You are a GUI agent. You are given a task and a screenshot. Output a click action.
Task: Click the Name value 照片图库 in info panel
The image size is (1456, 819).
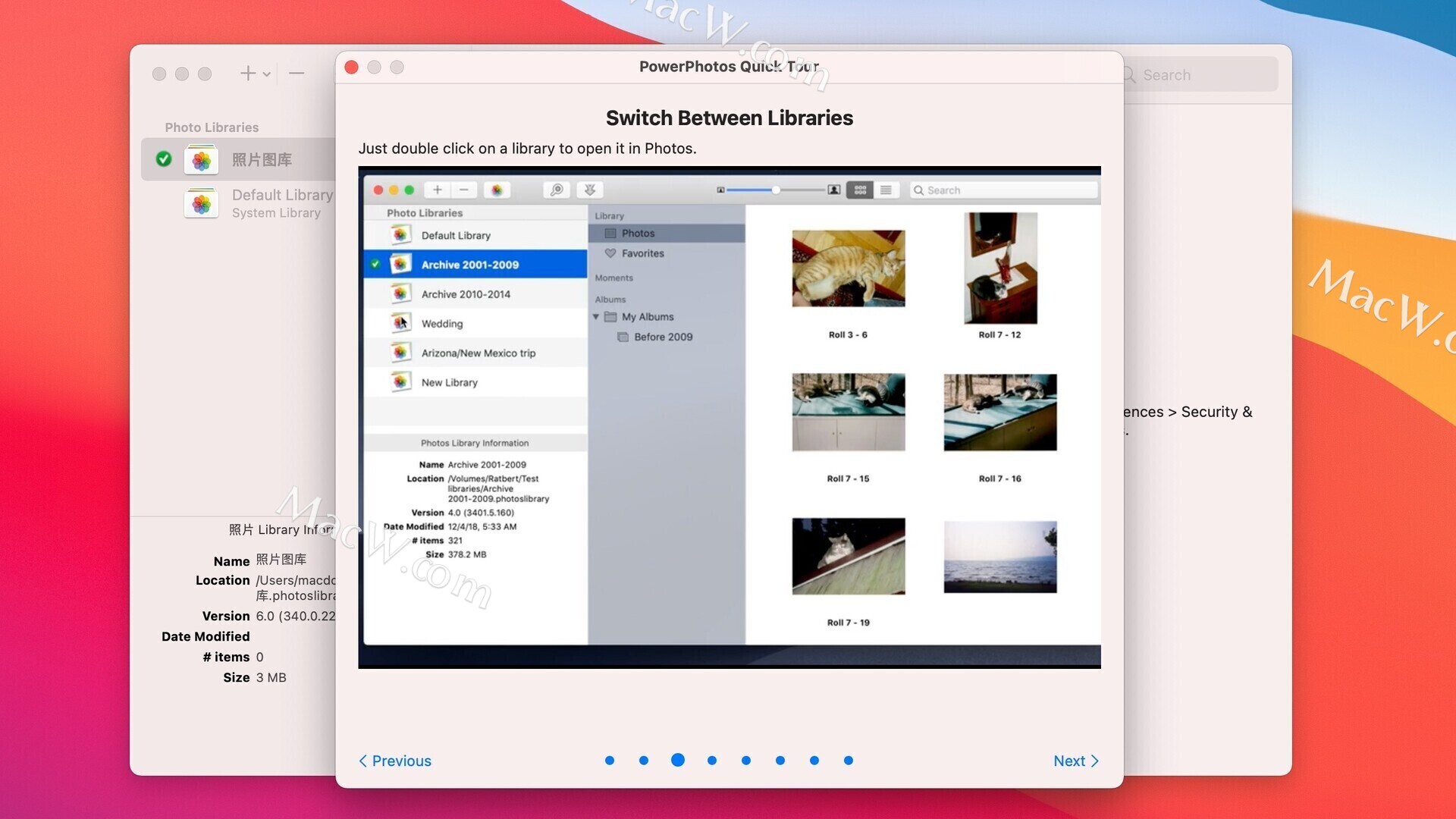coord(281,560)
